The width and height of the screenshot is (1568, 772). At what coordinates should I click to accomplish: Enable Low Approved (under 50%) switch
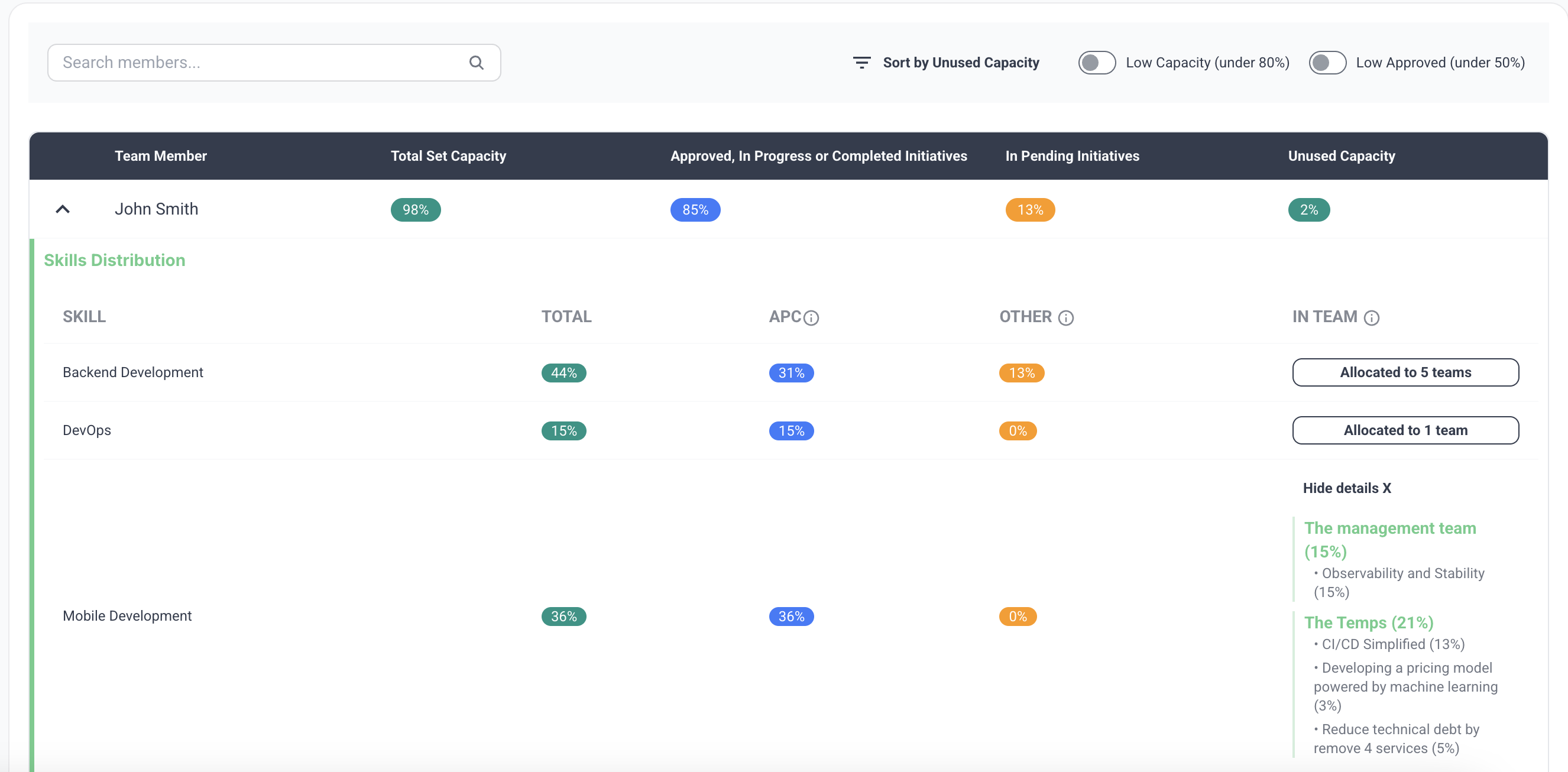click(1327, 63)
